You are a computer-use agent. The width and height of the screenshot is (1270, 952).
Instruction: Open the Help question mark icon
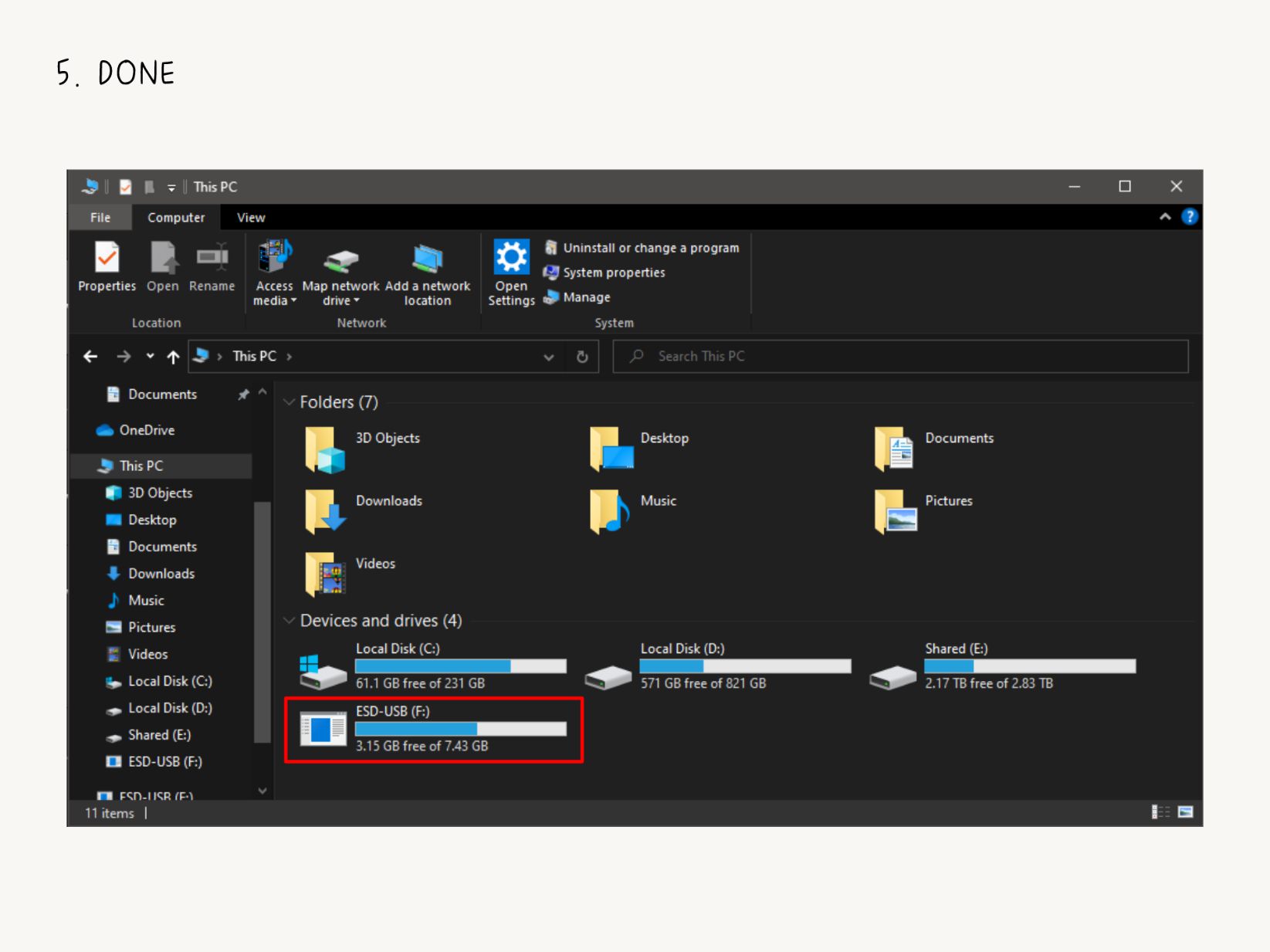click(1189, 217)
